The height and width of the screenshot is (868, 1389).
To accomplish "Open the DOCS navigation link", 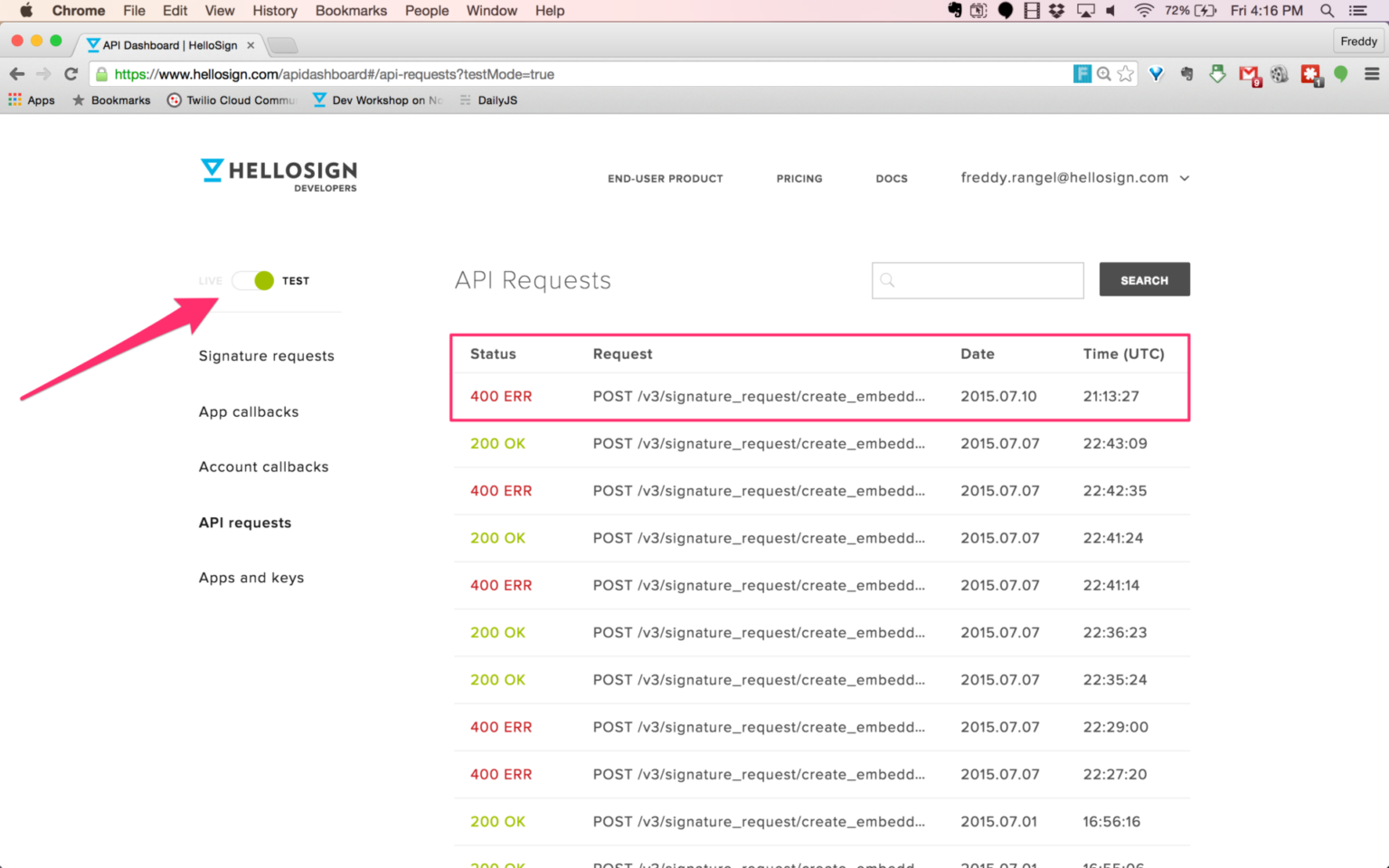I will 891,179.
